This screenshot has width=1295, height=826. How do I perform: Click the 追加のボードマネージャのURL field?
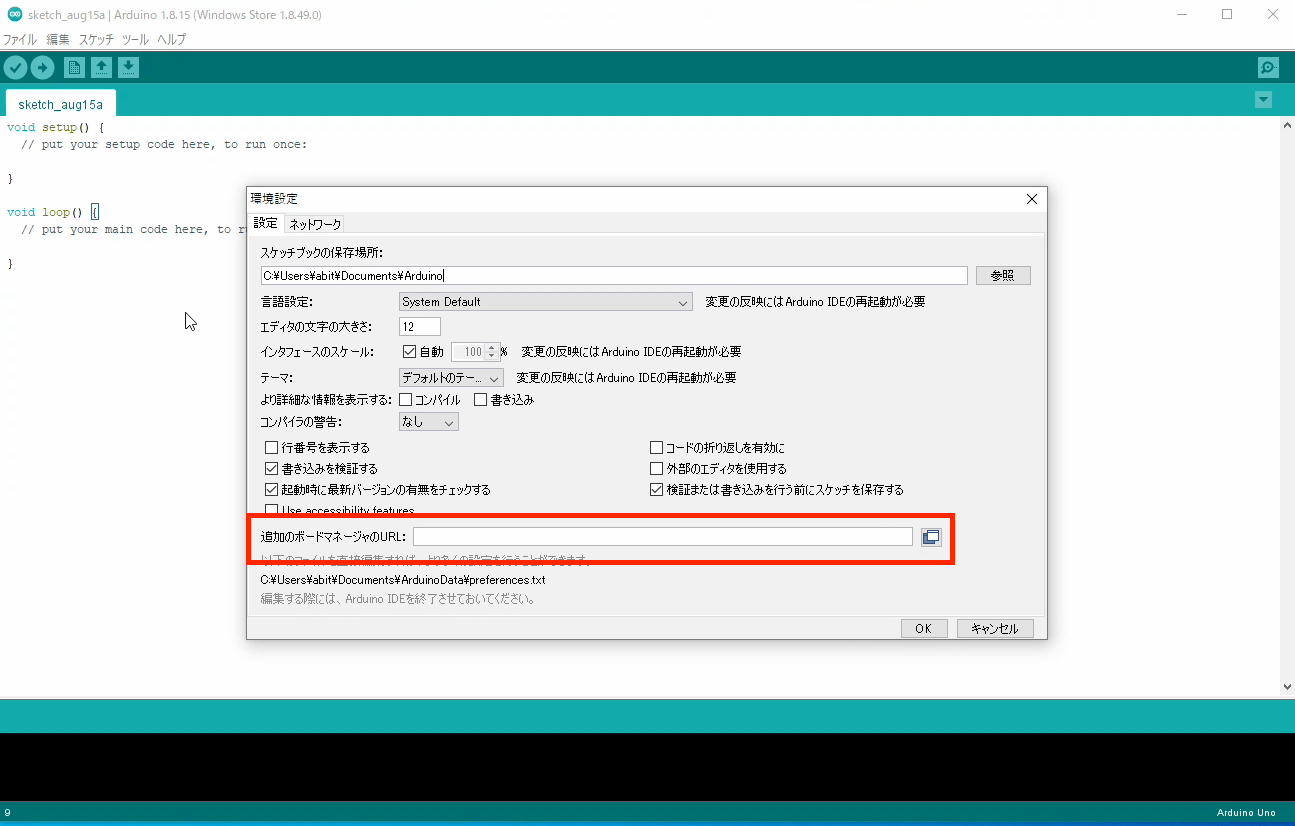pyautogui.click(x=663, y=537)
